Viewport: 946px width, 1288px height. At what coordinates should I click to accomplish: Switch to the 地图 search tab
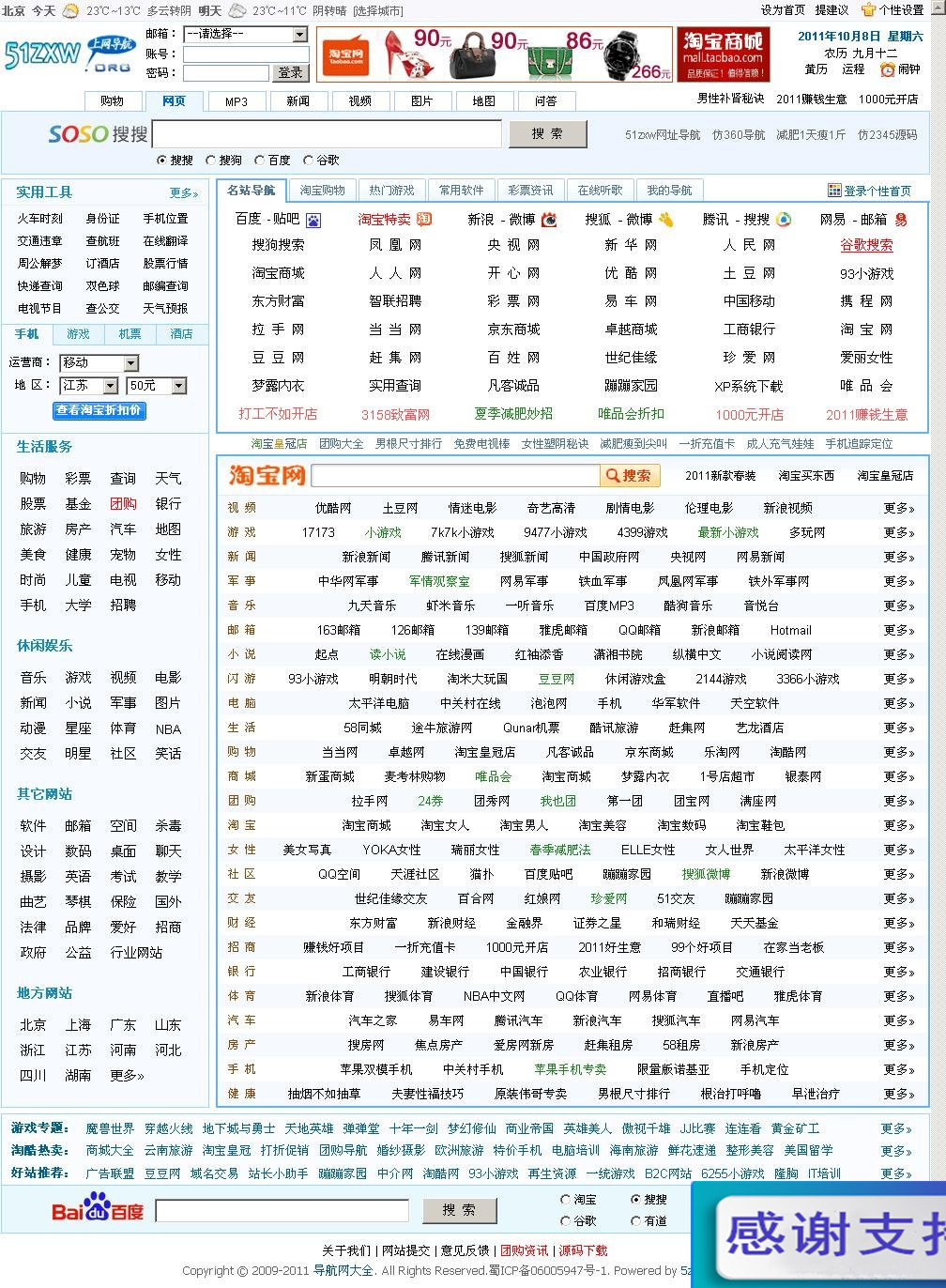coord(484,101)
